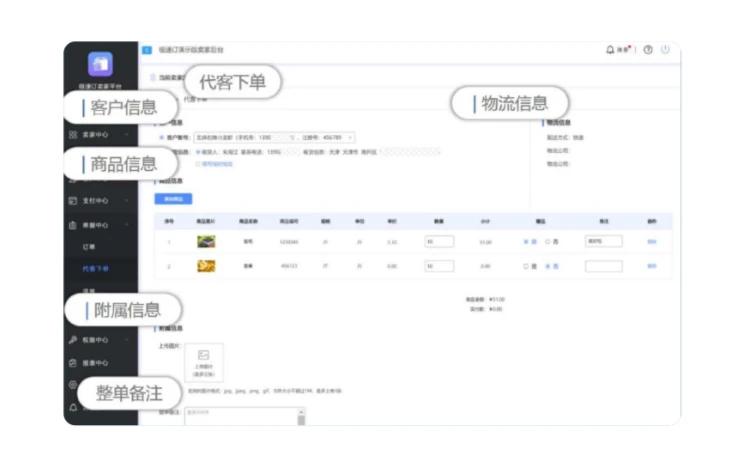Expand the 权限中心 sidebar chevron

click(127, 340)
